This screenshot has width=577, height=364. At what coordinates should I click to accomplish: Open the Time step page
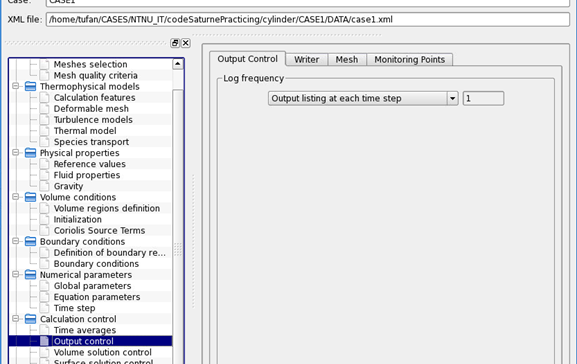pos(74,308)
